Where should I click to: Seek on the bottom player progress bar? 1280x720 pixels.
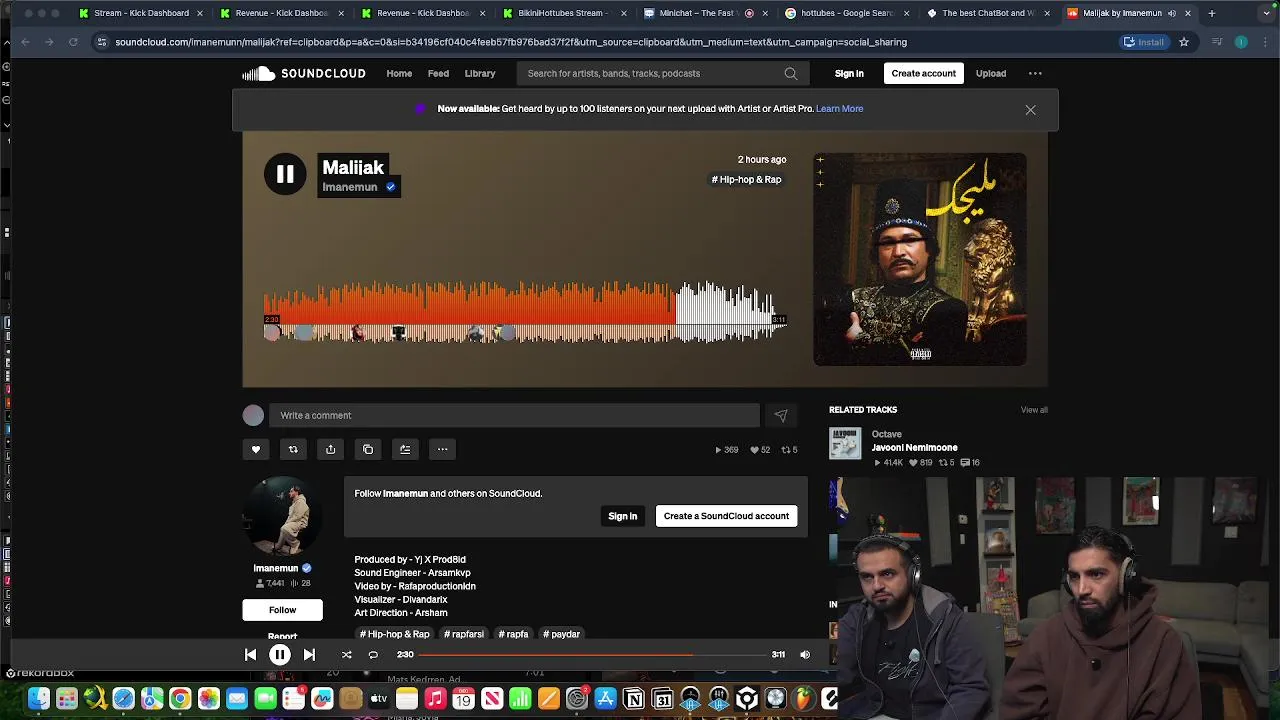(592, 654)
